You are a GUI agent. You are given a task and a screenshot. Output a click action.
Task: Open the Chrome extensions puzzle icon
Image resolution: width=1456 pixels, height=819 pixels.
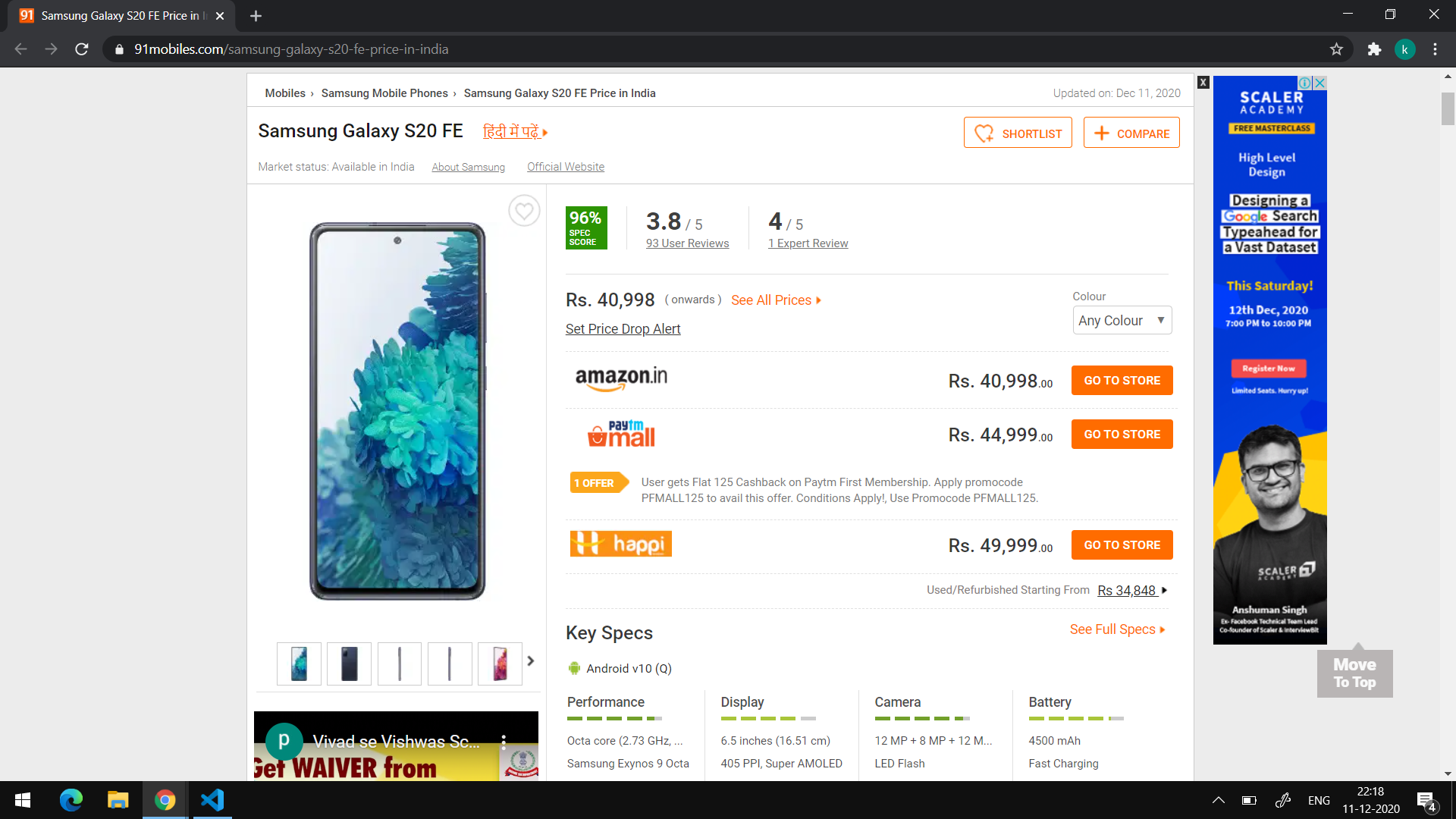click(1374, 49)
